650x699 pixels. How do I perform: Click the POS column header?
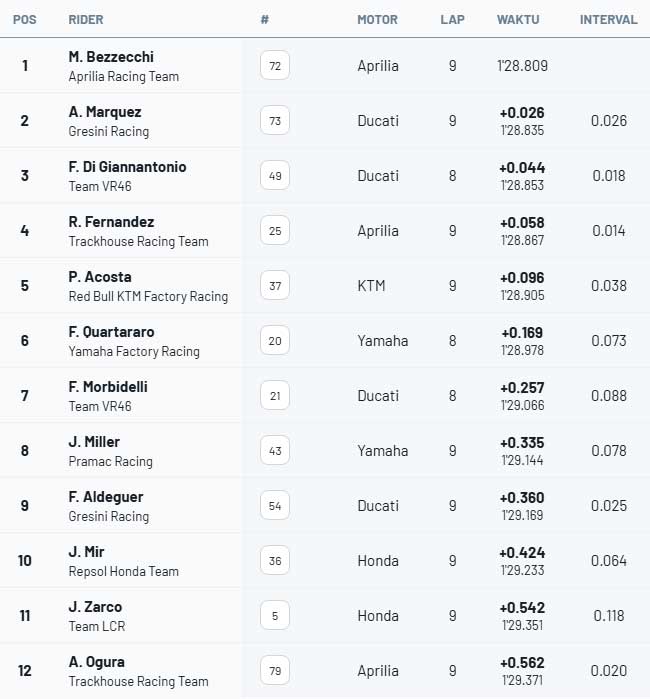[x=25, y=20]
